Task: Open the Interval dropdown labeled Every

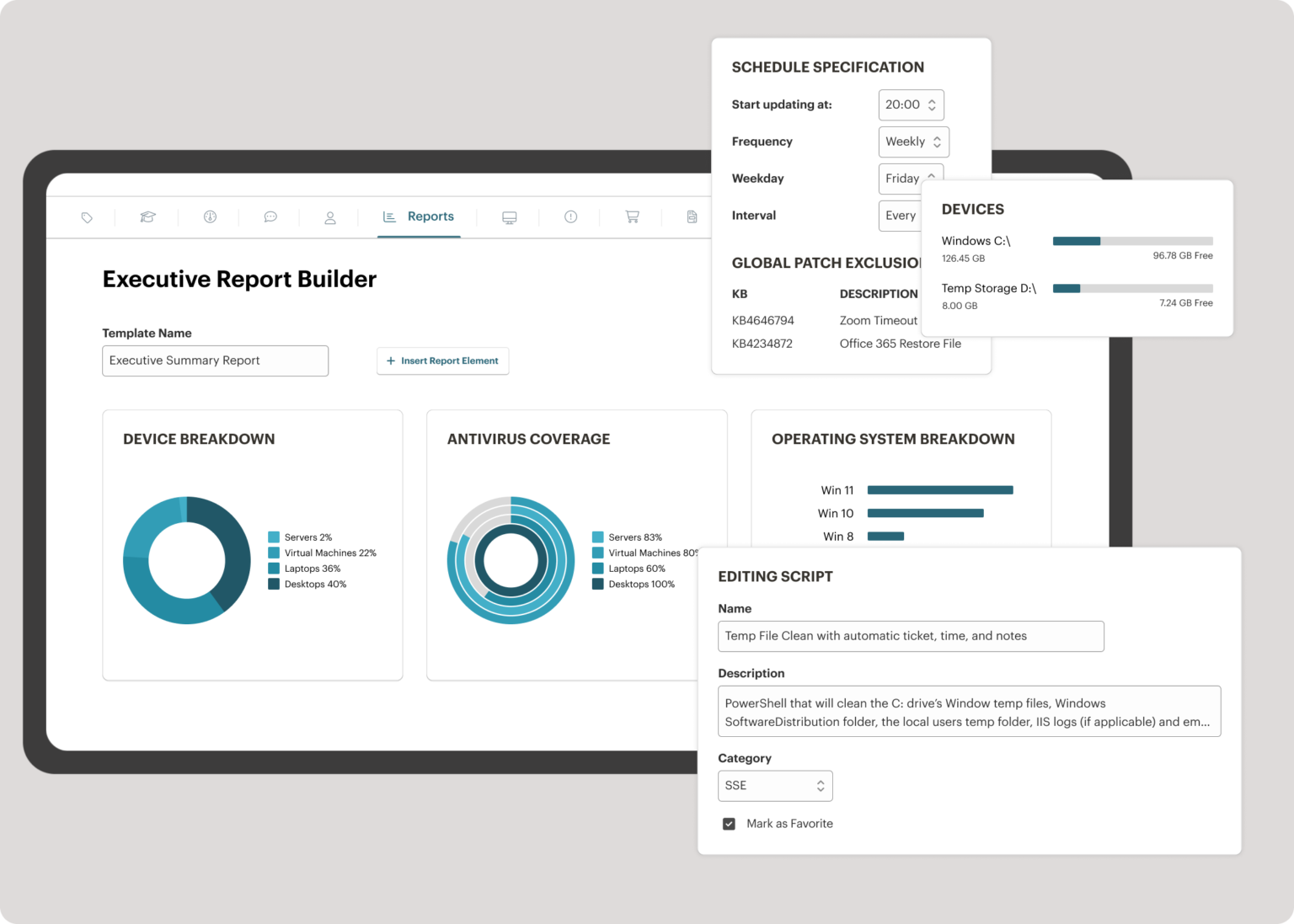Action: [x=906, y=216]
